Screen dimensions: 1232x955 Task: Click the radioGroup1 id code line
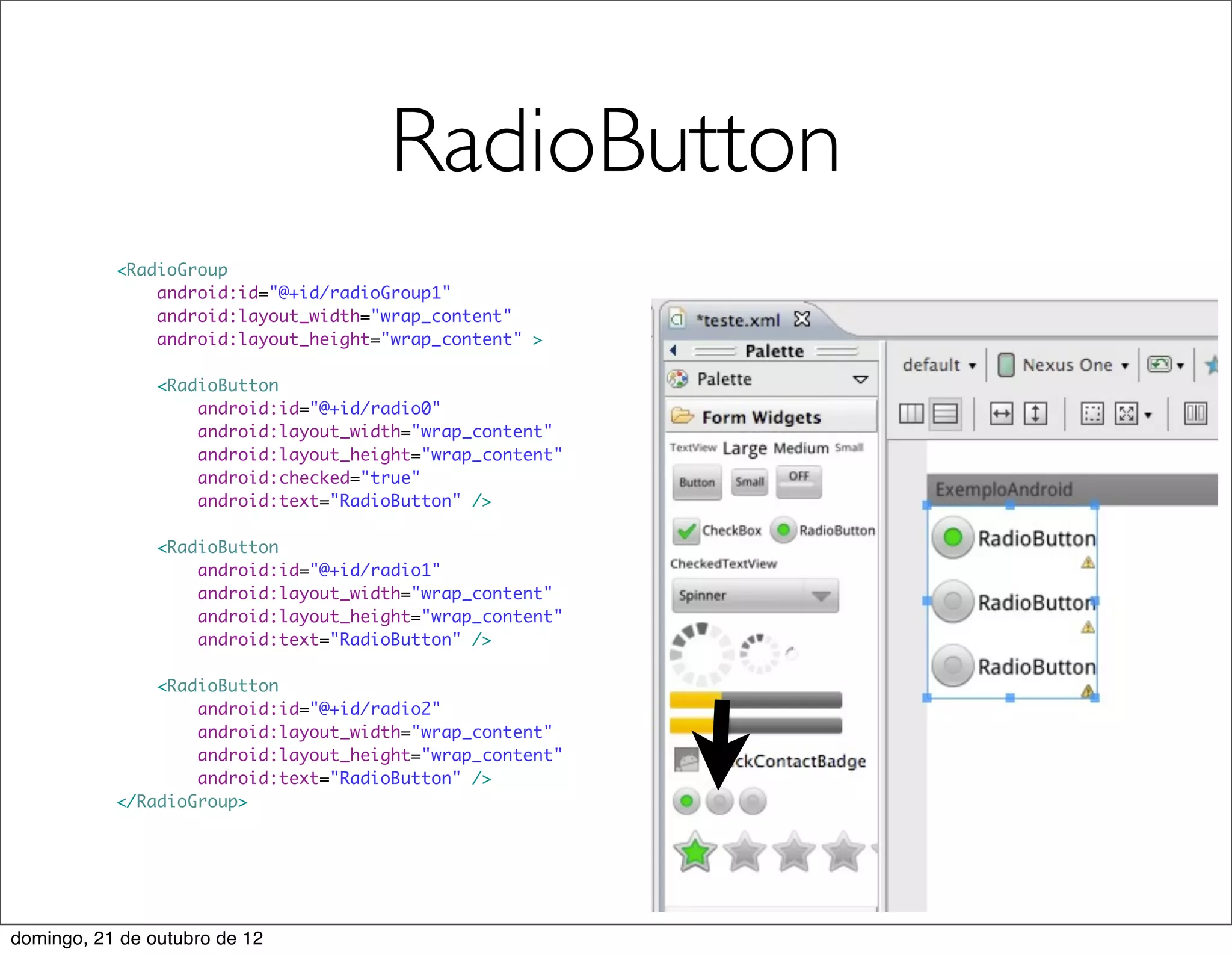tap(304, 293)
